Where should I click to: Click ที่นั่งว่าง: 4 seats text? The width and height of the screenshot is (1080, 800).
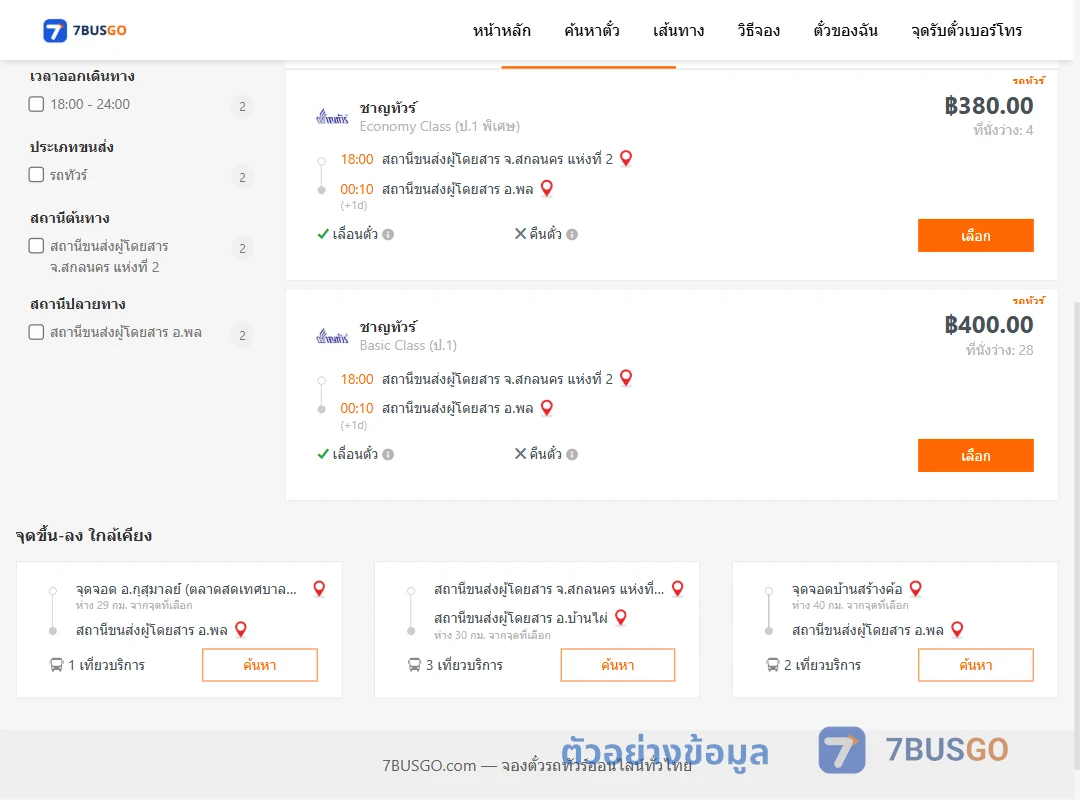[x=1003, y=130]
